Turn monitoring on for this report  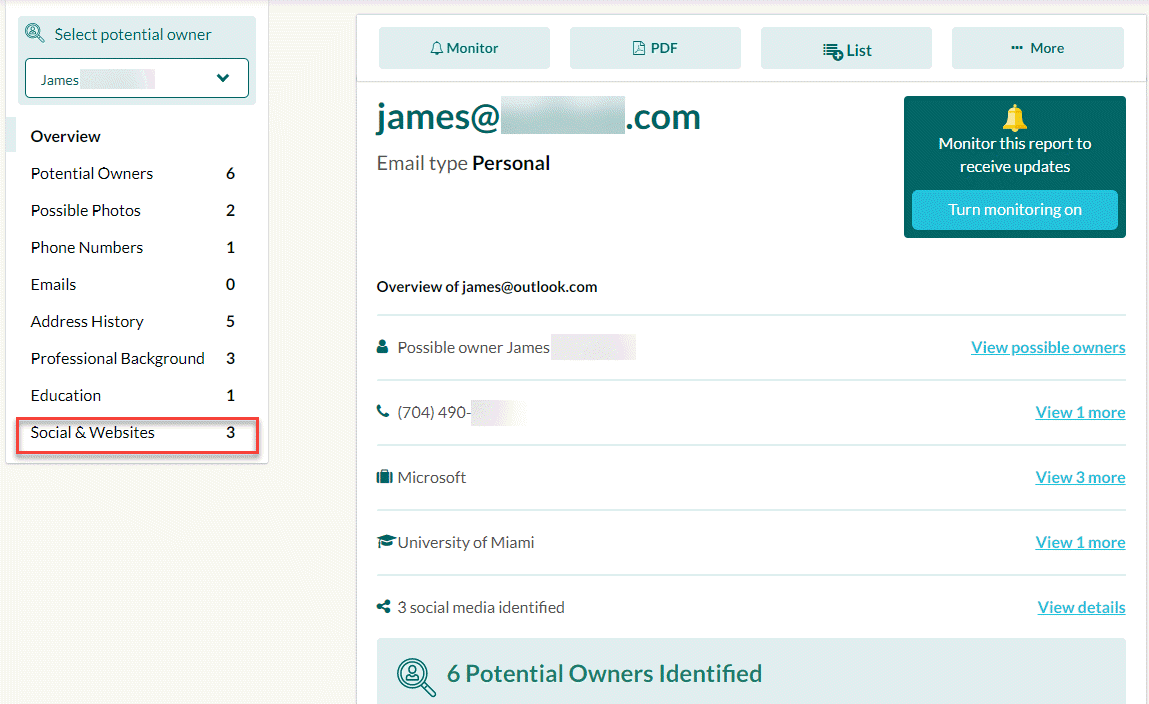1015,210
